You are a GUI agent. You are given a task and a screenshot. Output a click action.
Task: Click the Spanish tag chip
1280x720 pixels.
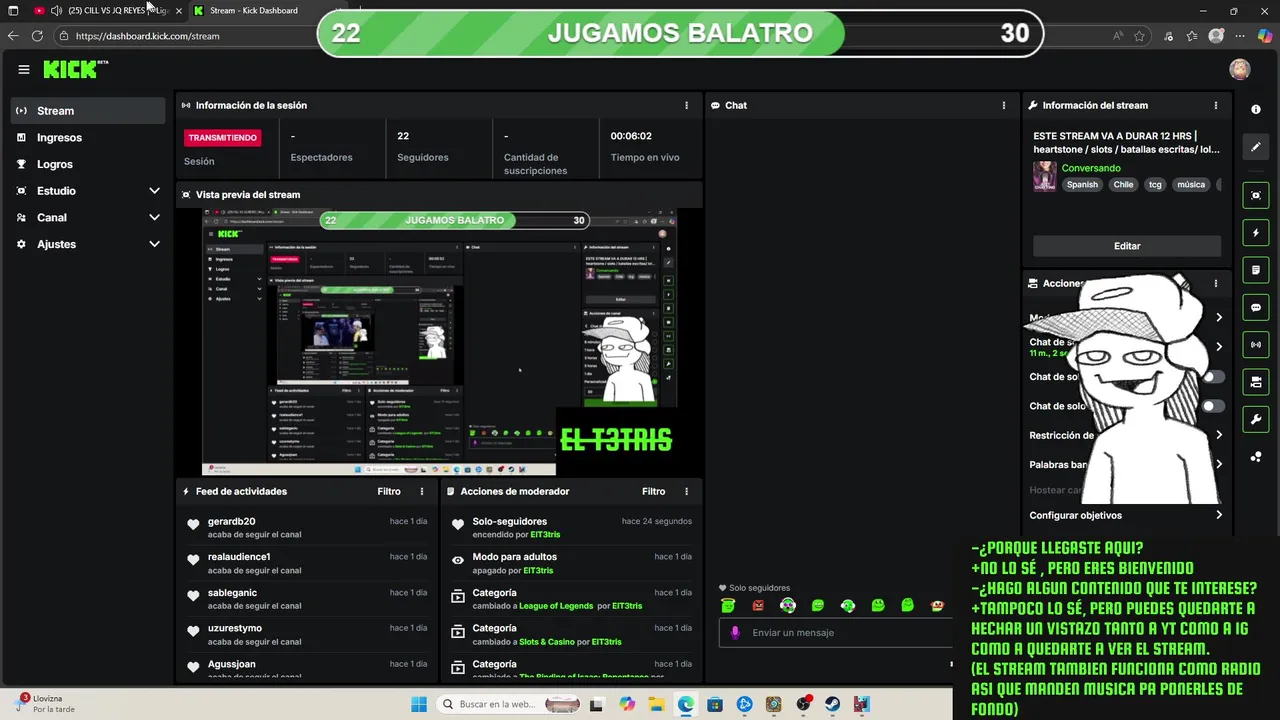coord(1082,184)
